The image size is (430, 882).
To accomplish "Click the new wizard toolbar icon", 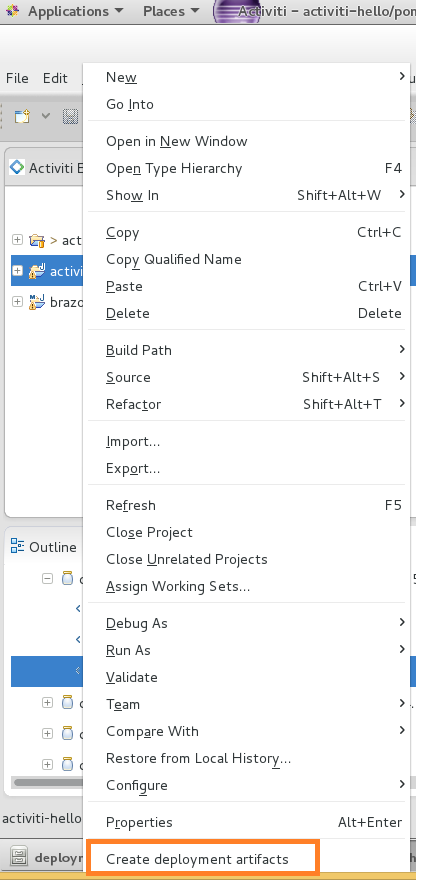I will (22, 116).
